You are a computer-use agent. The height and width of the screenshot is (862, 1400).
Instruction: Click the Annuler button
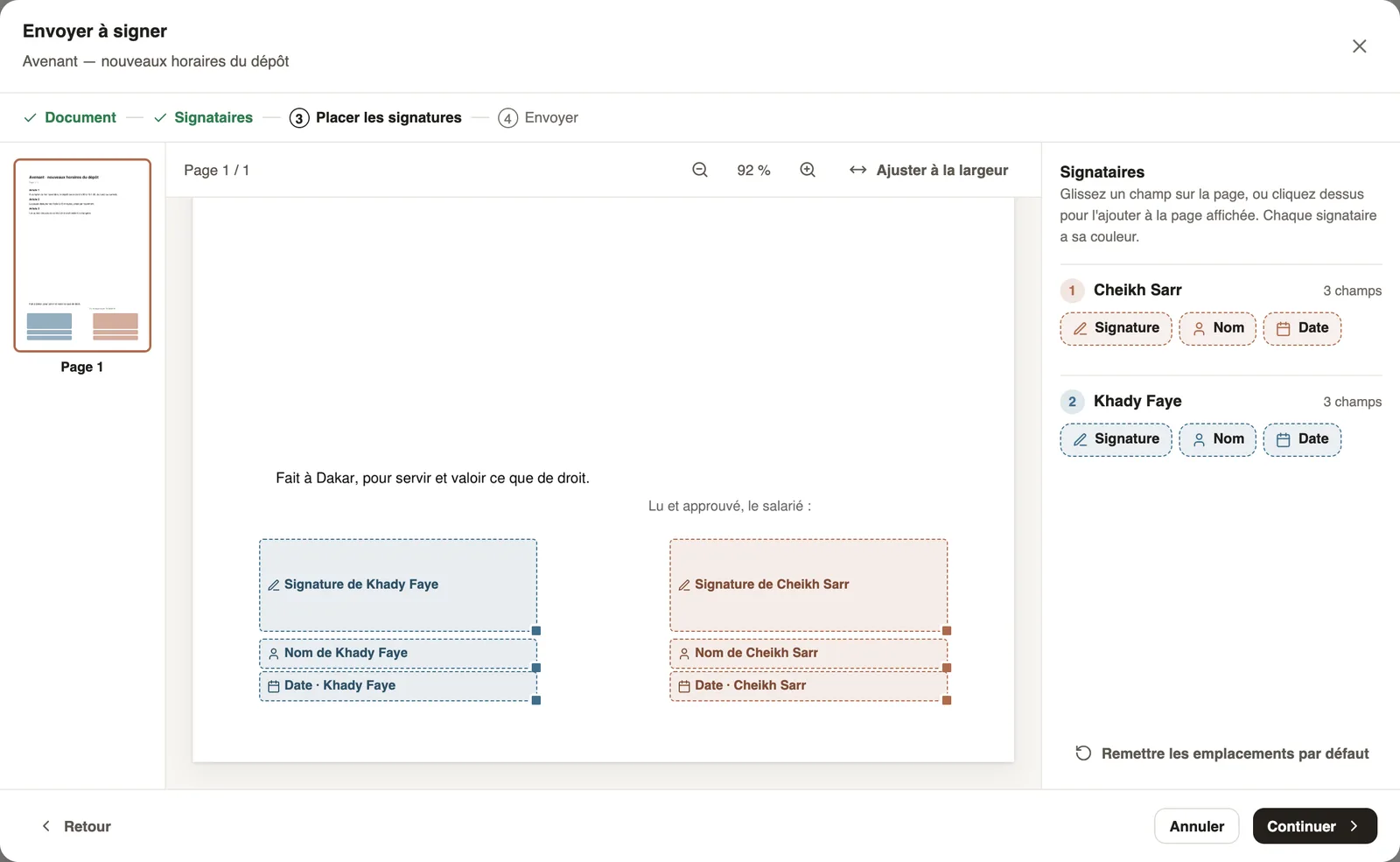pyautogui.click(x=1196, y=826)
